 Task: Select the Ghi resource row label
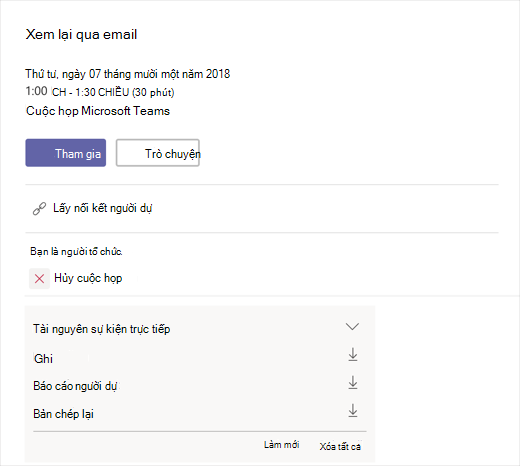(x=43, y=359)
